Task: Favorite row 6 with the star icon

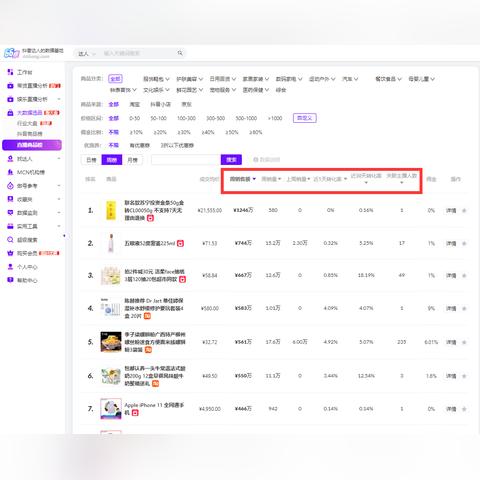Action: point(464,376)
